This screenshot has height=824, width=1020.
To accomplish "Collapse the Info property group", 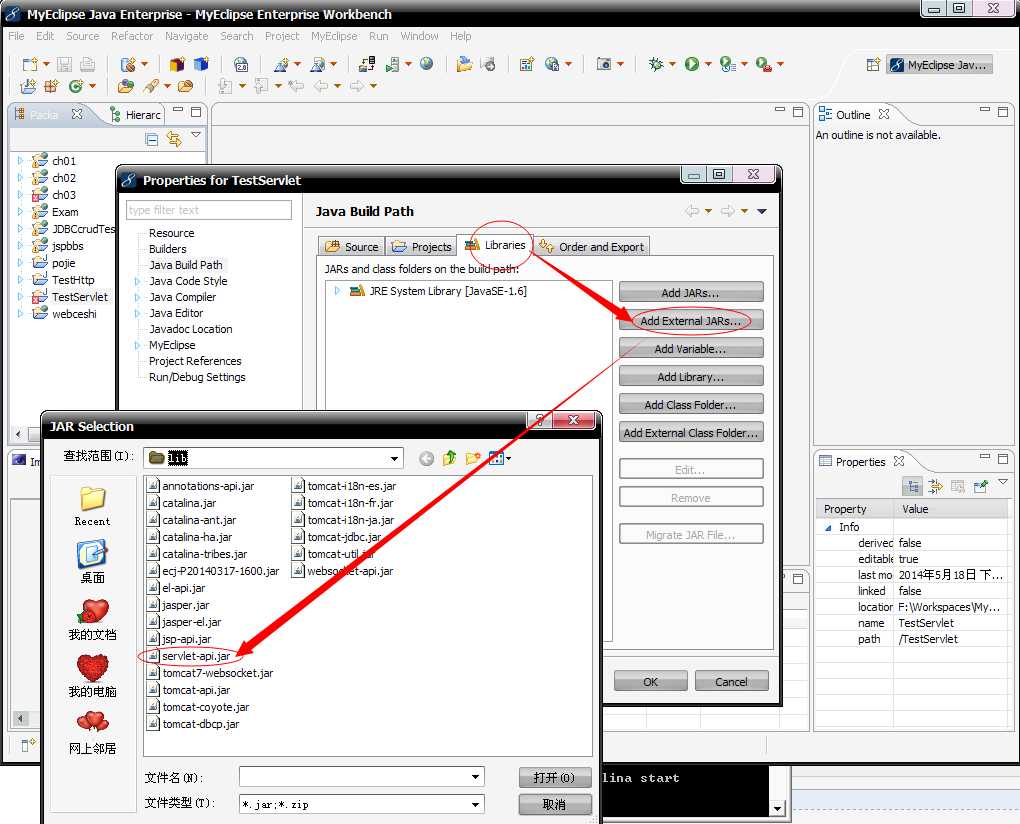I will pyautogui.click(x=828, y=527).
